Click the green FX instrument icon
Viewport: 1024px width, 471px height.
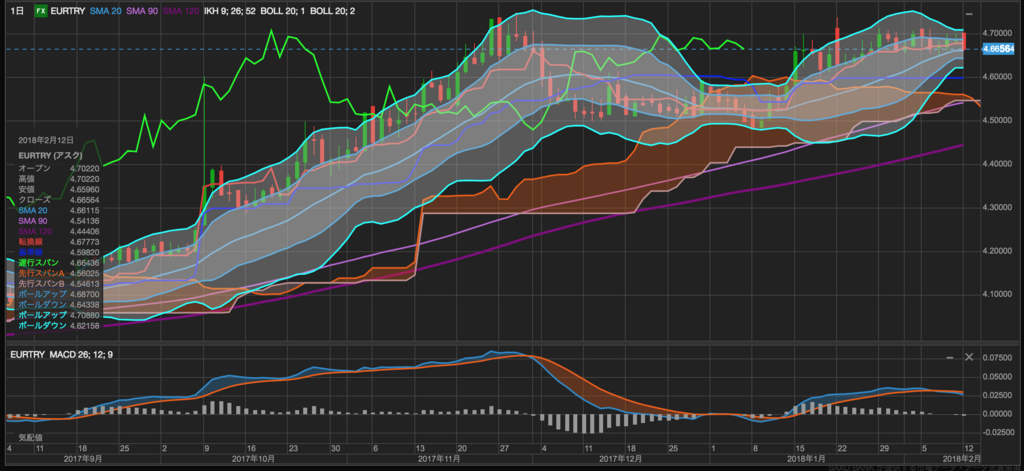pyautogui.click(x=40, y=11)
